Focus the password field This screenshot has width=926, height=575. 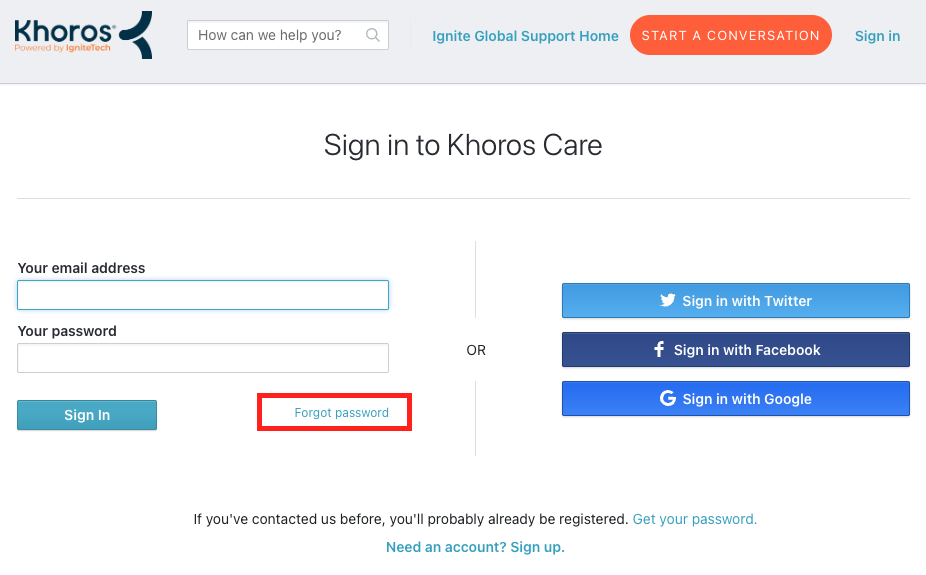(203, 358)
